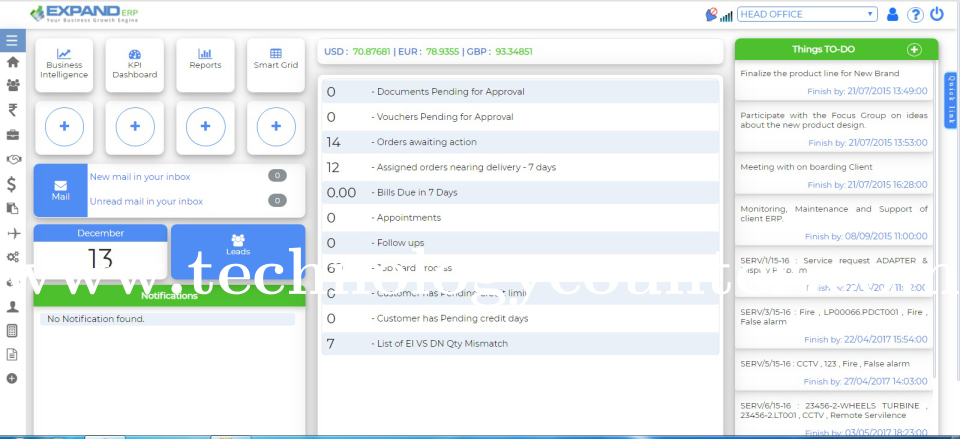Open Documents Pending for Approval row

[520, 92]
